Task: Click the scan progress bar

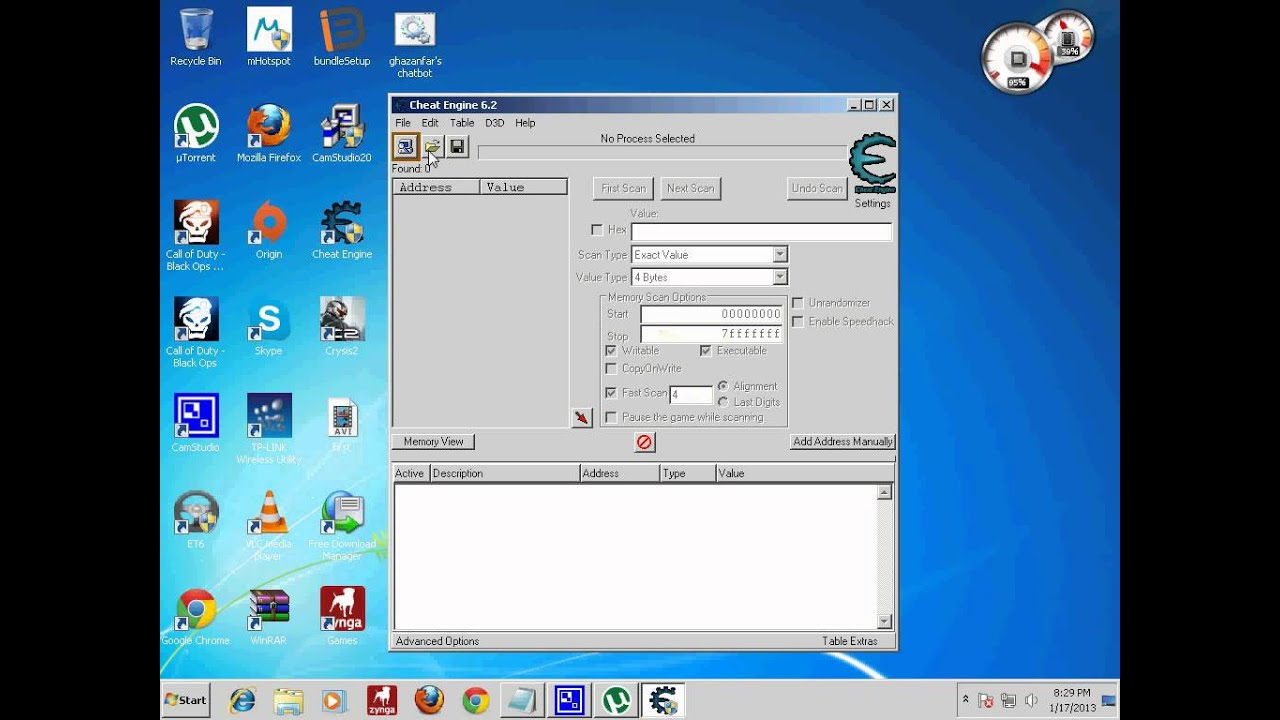Action: (x=662, y=152)
